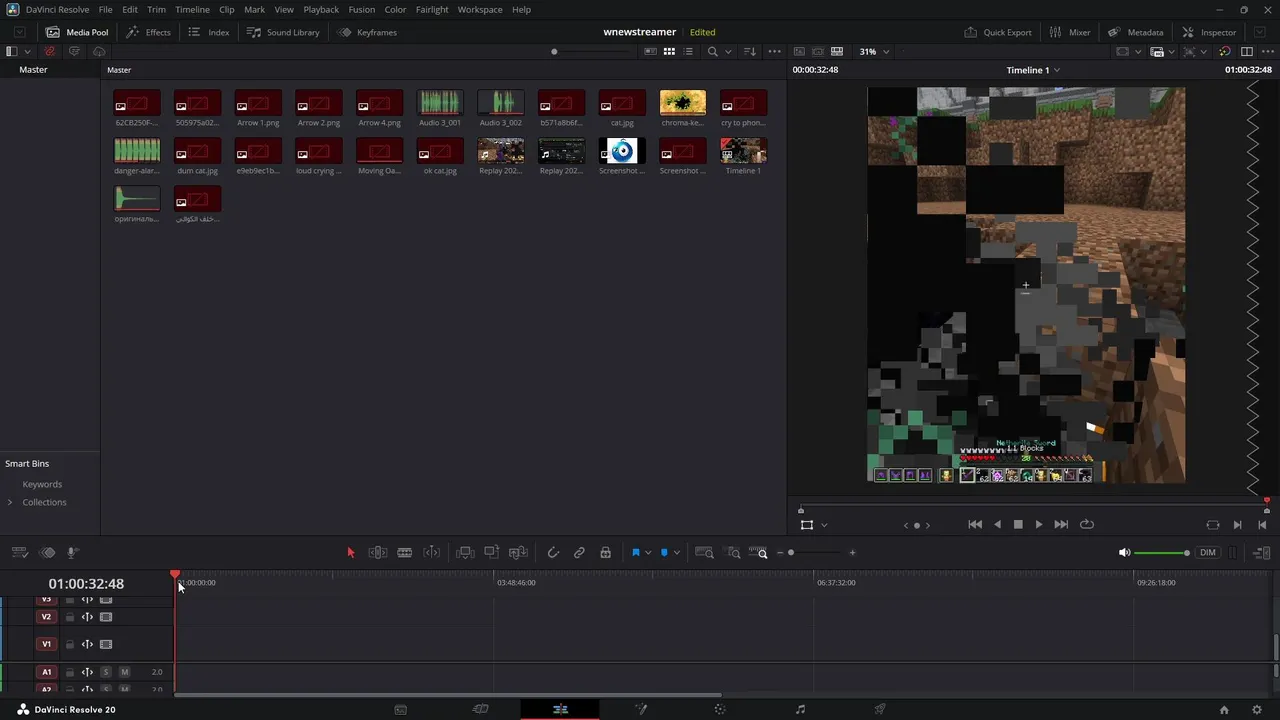
Task: Lock video track V1
Action: pos(70,645)
